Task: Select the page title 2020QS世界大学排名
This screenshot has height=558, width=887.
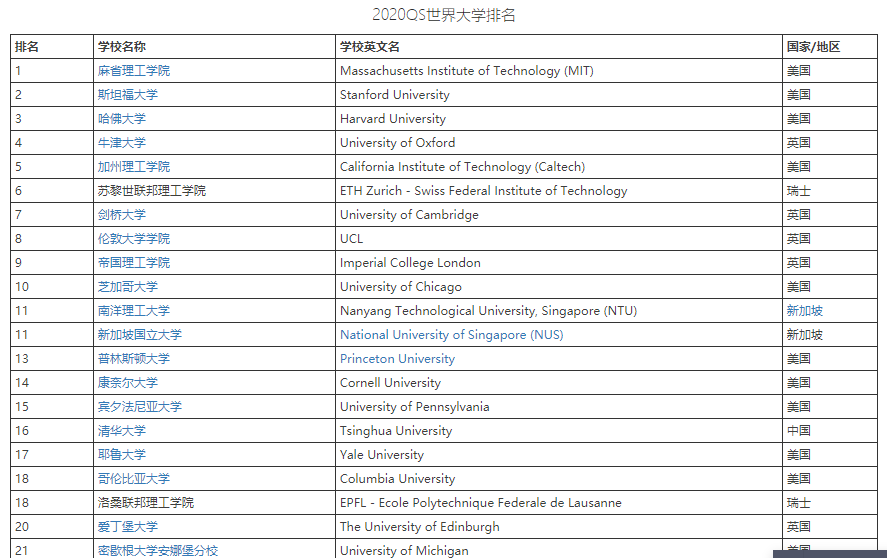Action: [444, 15]
